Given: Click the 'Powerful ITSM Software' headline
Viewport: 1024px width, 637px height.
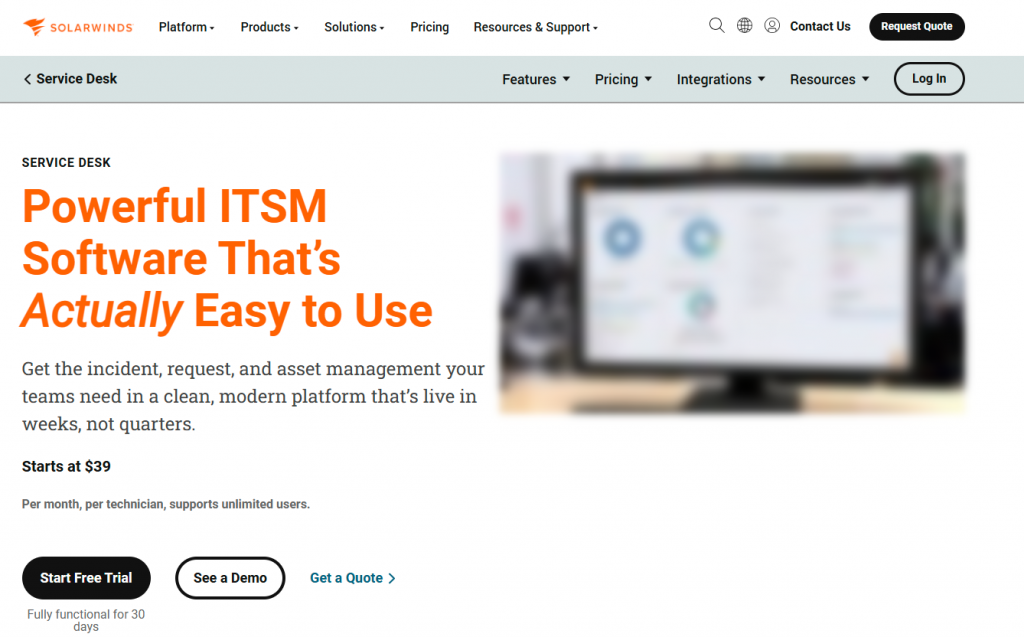Looking at the screenshot, I should [227, 258].
